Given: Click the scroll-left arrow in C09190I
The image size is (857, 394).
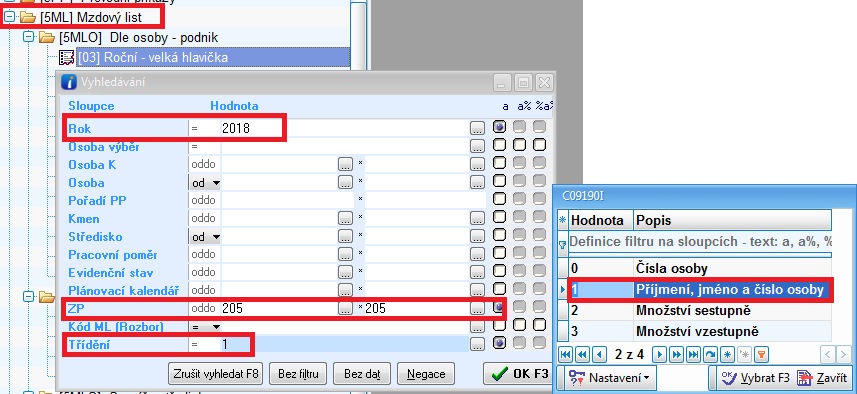Looking at the screenshot, I should (x=827, y=355).
